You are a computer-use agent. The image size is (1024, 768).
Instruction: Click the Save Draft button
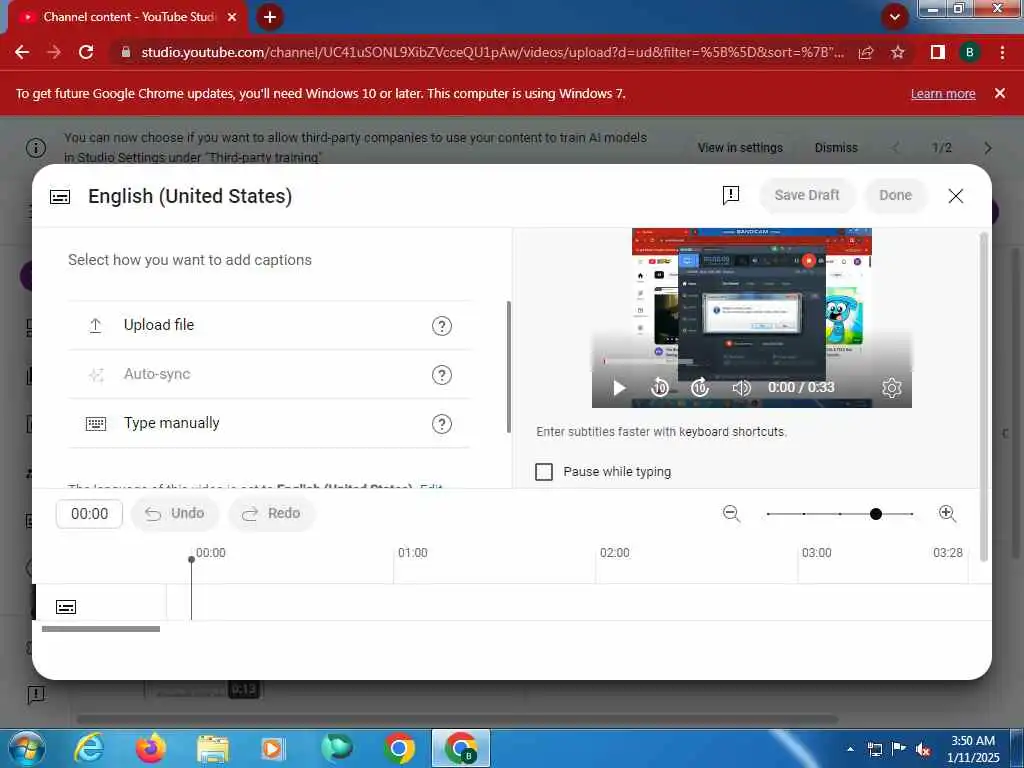807,195
